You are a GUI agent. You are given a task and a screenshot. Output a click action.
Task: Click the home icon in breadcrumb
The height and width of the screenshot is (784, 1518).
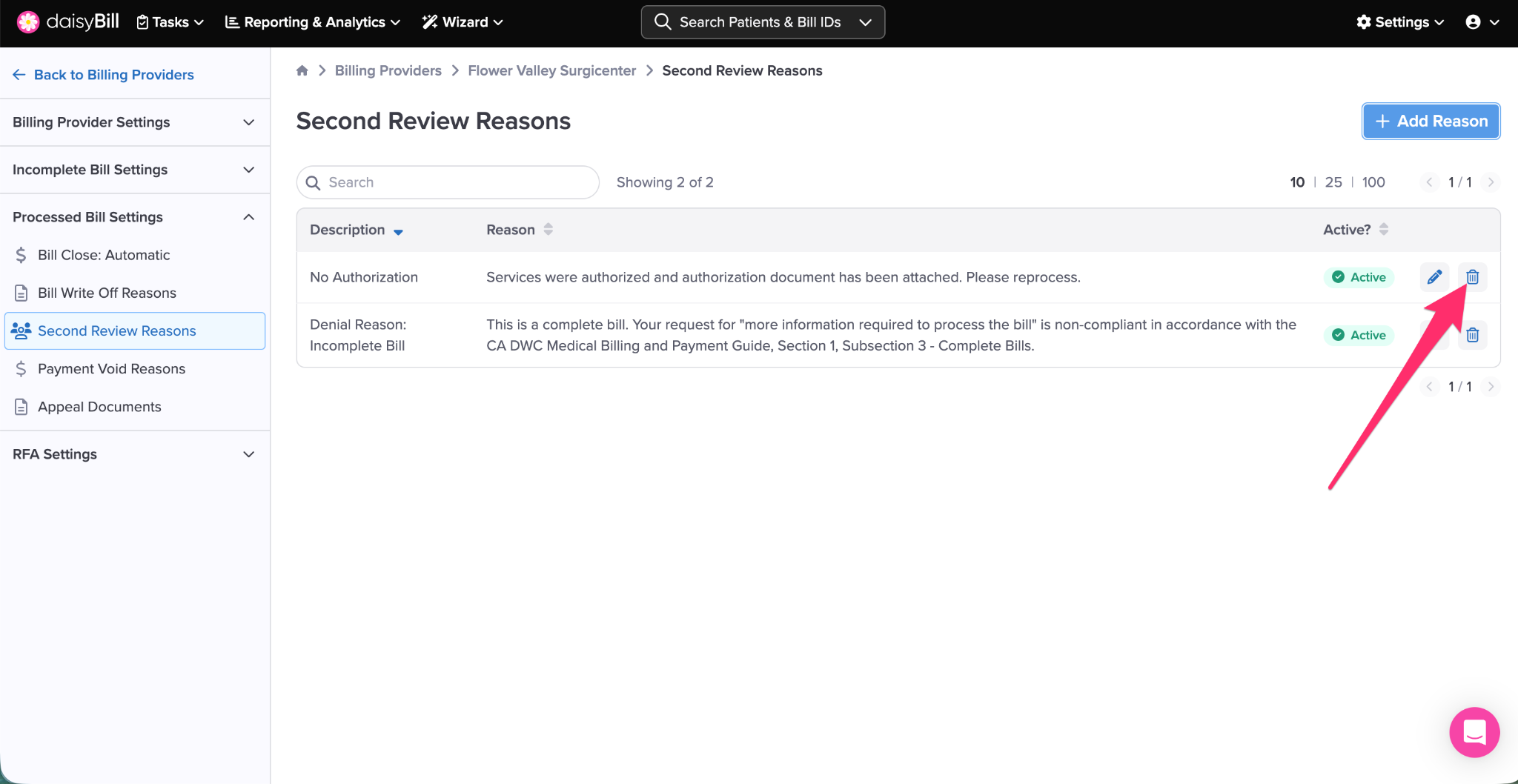[x=302, y=70]
